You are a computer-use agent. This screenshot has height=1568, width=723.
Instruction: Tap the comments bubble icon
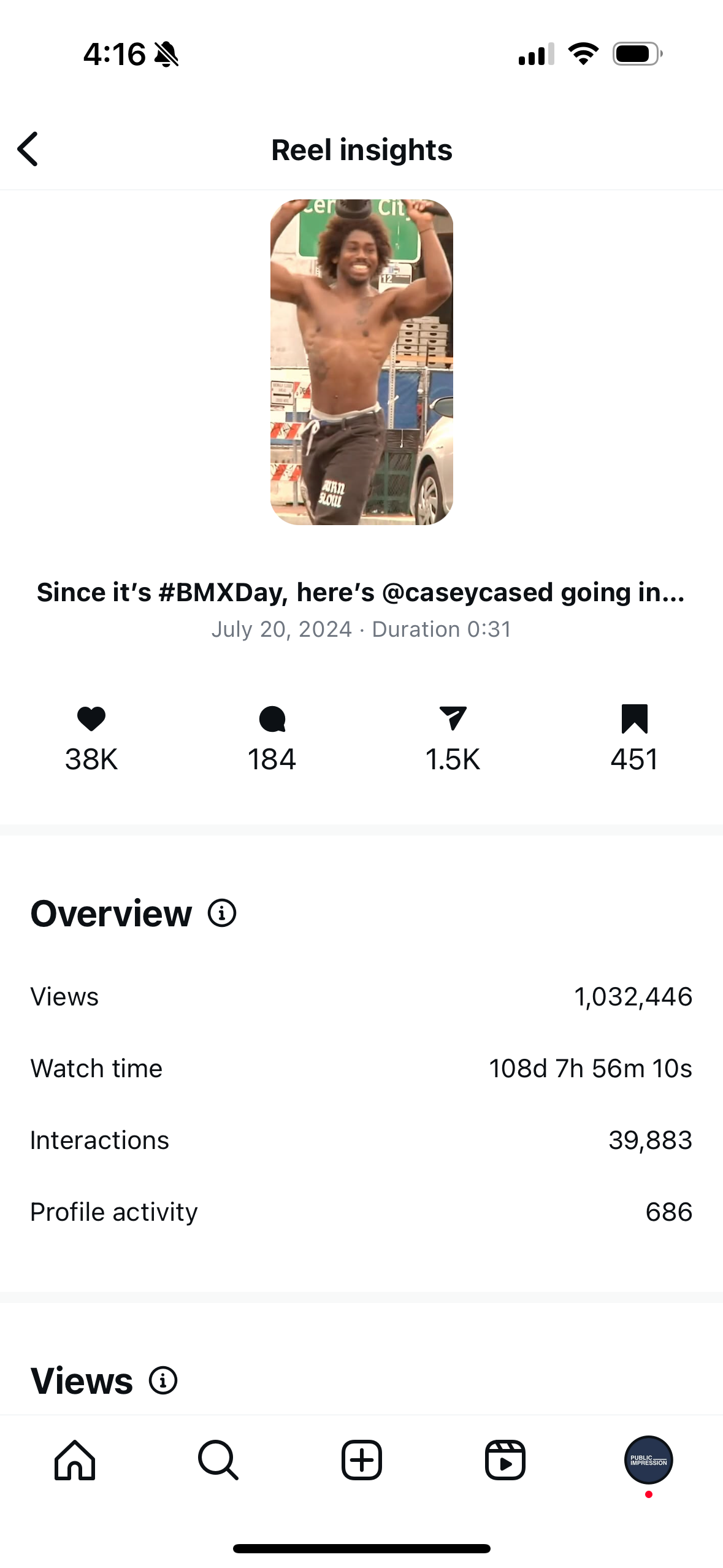pyautogui.click(x=272, y=719)
